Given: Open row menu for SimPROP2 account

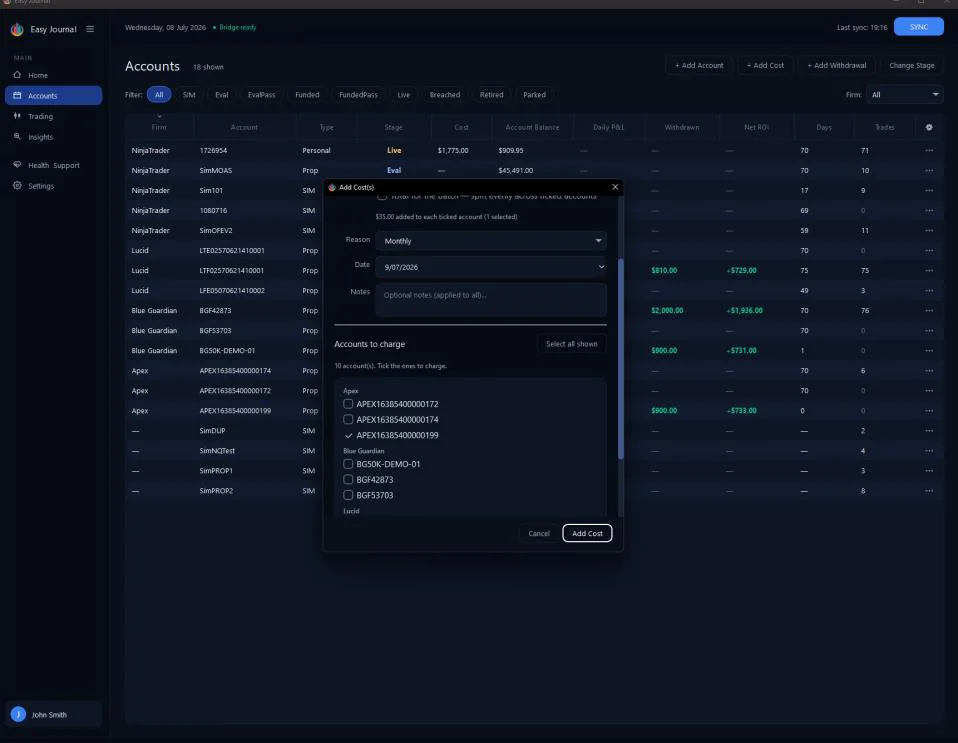Looking at the screenshot, I should [929, 491].
